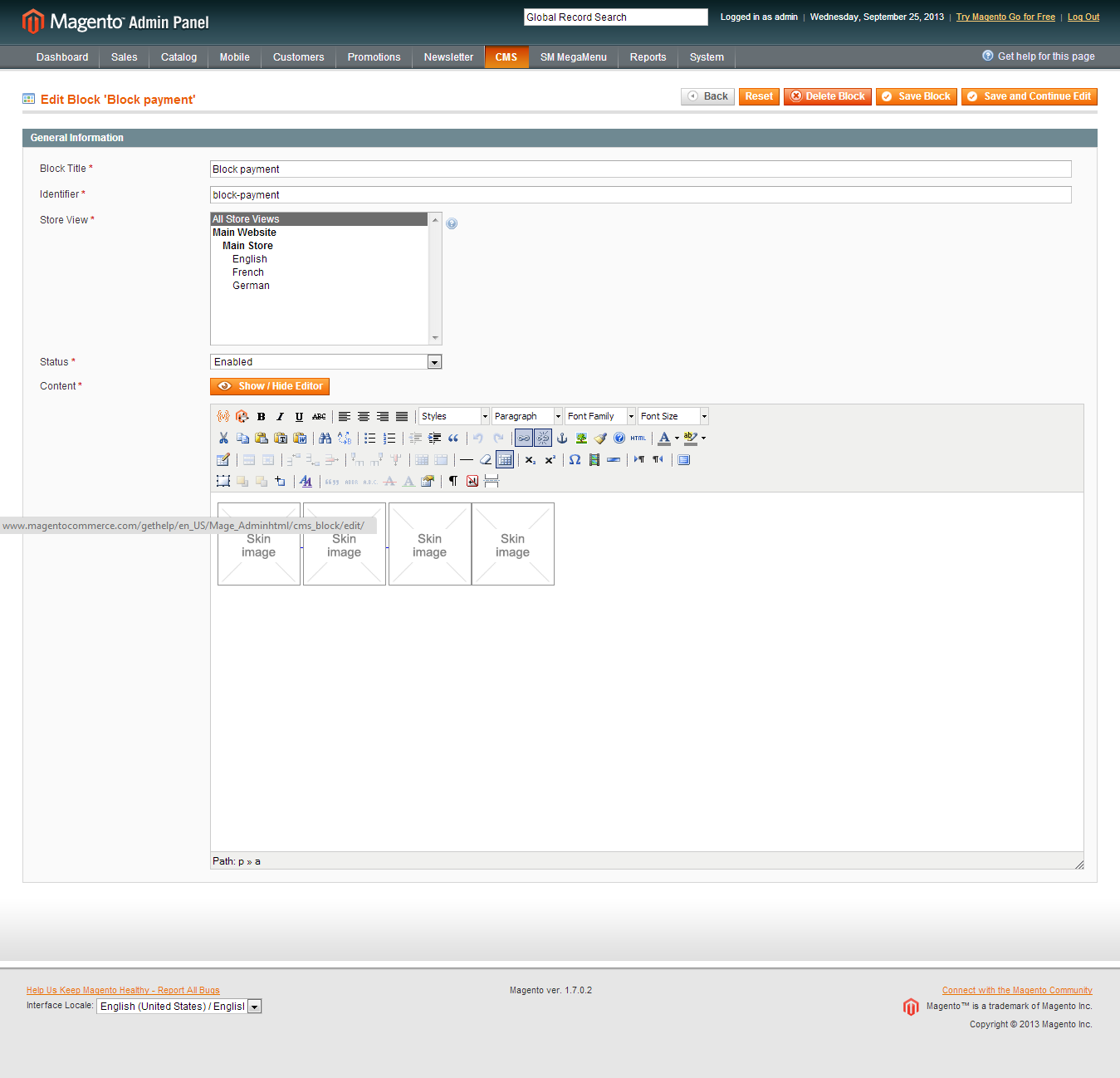The height and width of the screenshot is (1078, 1120).
Task: Open the Font Family dropdown
Action: [x=600, y=416]
